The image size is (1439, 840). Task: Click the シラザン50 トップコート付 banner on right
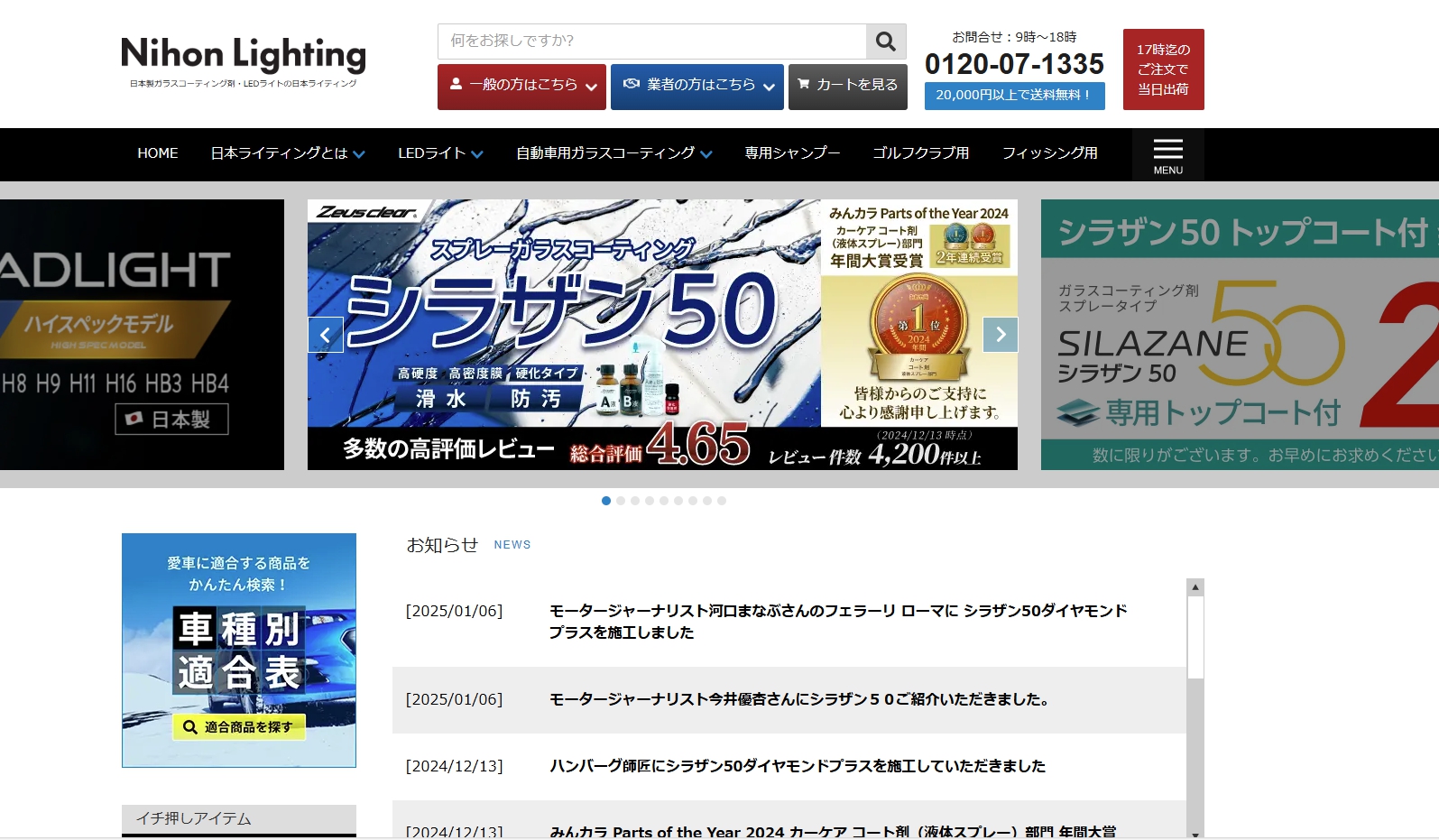tap(1240, 335)
